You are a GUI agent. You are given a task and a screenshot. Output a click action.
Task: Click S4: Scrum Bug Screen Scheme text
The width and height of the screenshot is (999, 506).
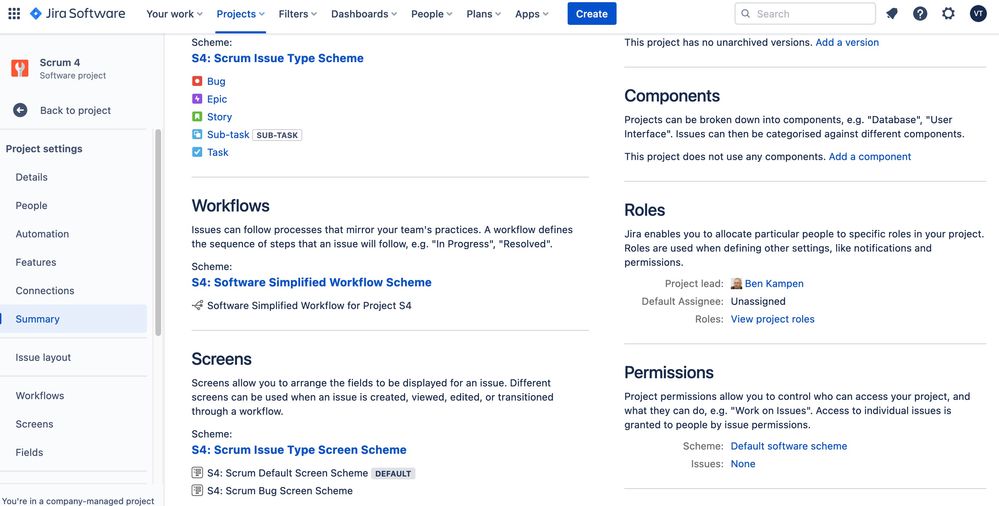tap(280, 491)
